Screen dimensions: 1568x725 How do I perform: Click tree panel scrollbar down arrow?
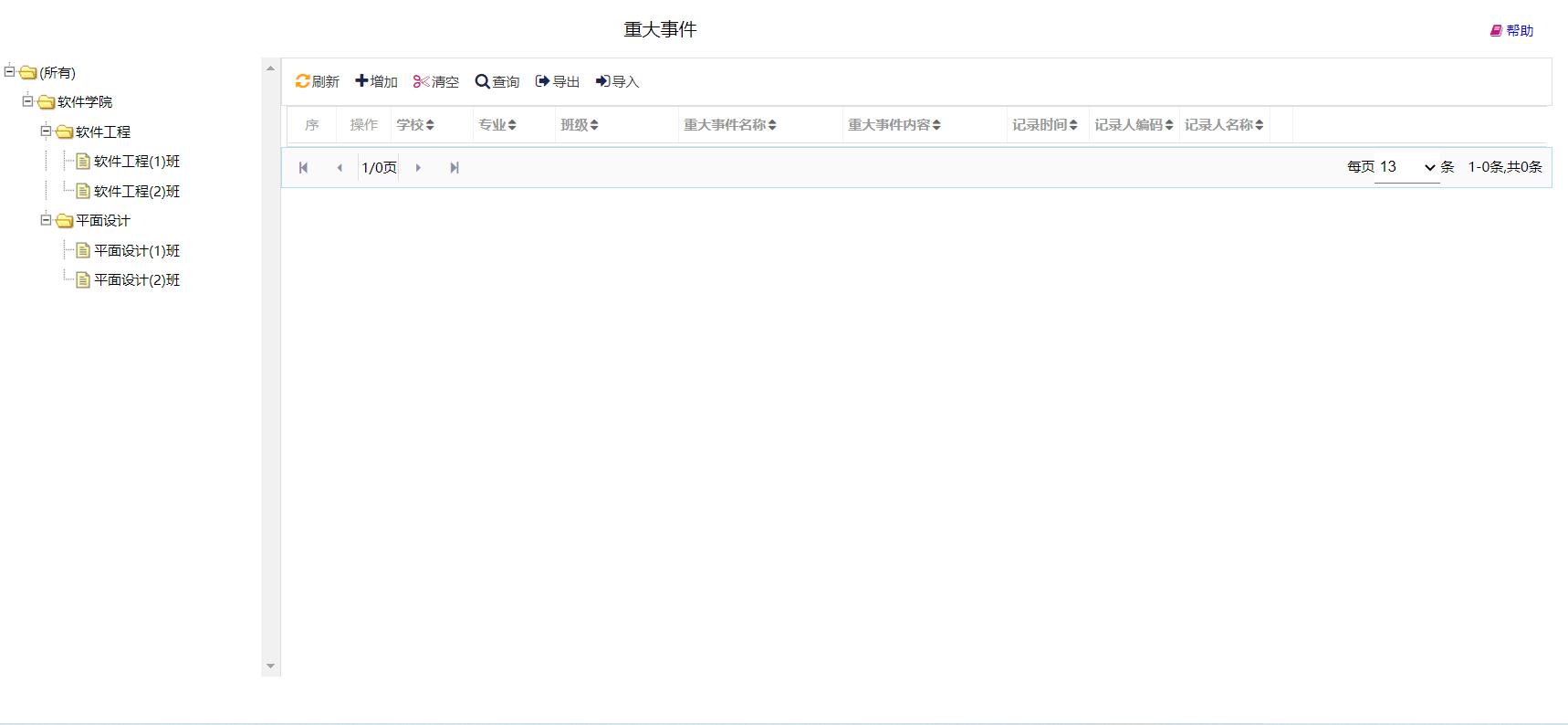tap(270, 667)
